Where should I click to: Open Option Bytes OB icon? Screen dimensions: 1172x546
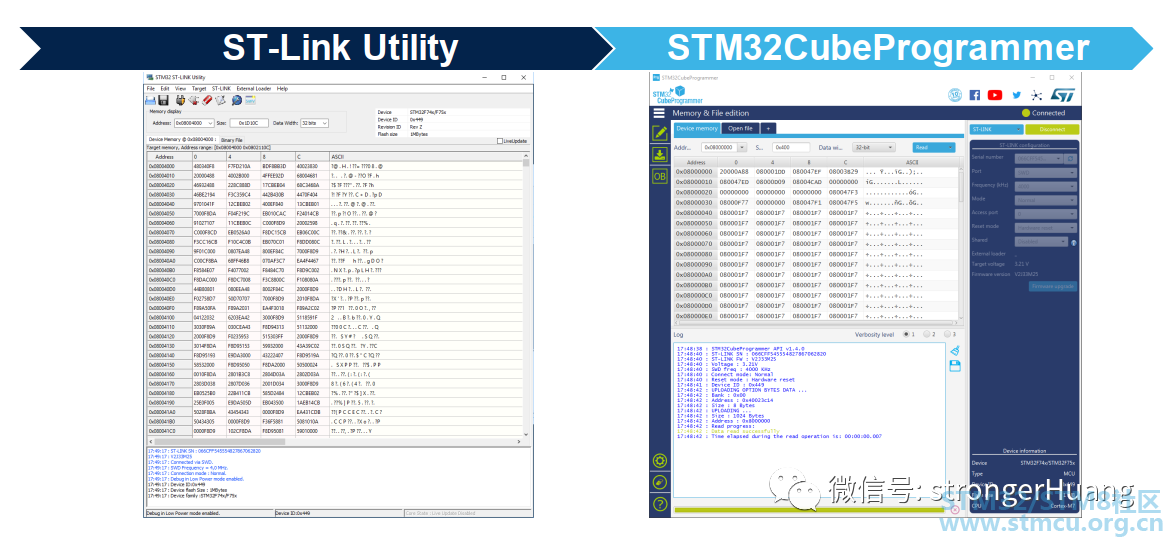tap(660, 177)
